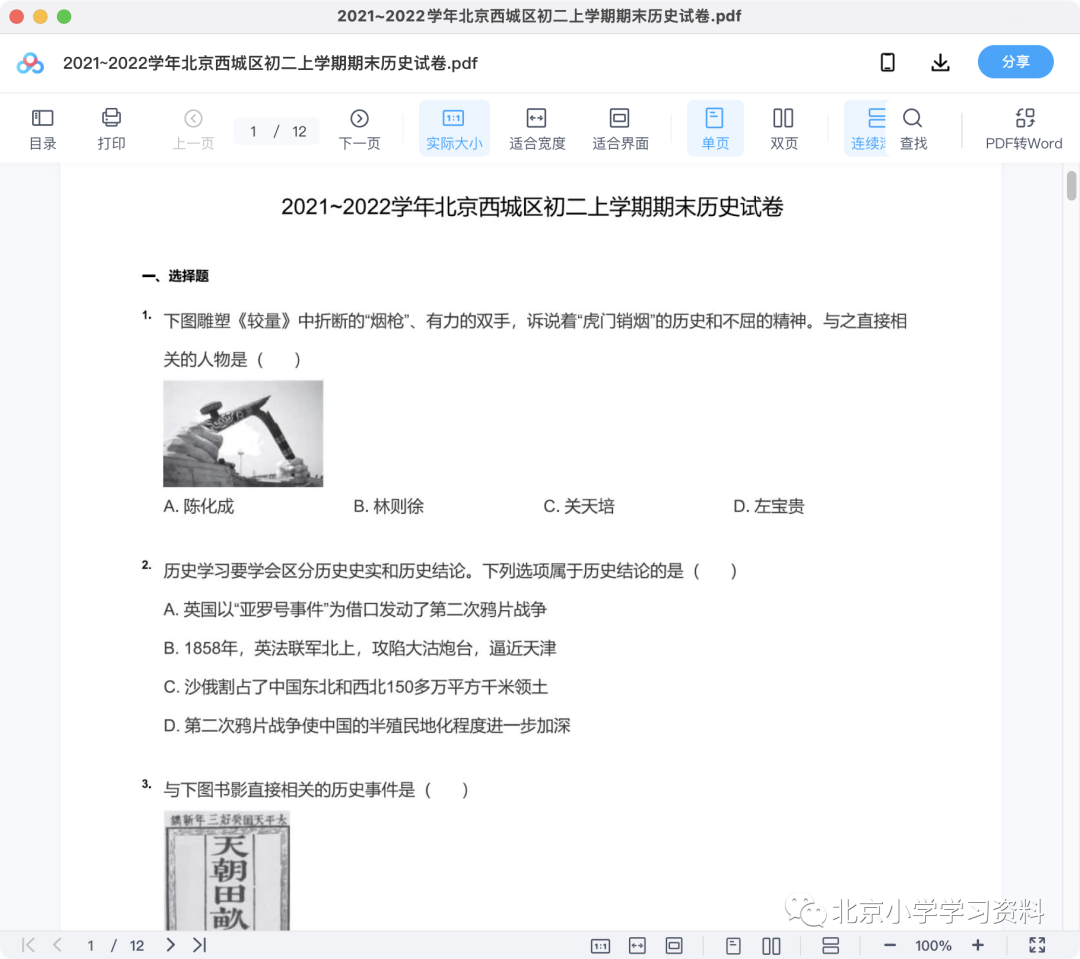Viewport: 1080px width, 959px height.
Task: Click answer option C. 关天培
Action: pyautogui.click(x=579, y=506)
